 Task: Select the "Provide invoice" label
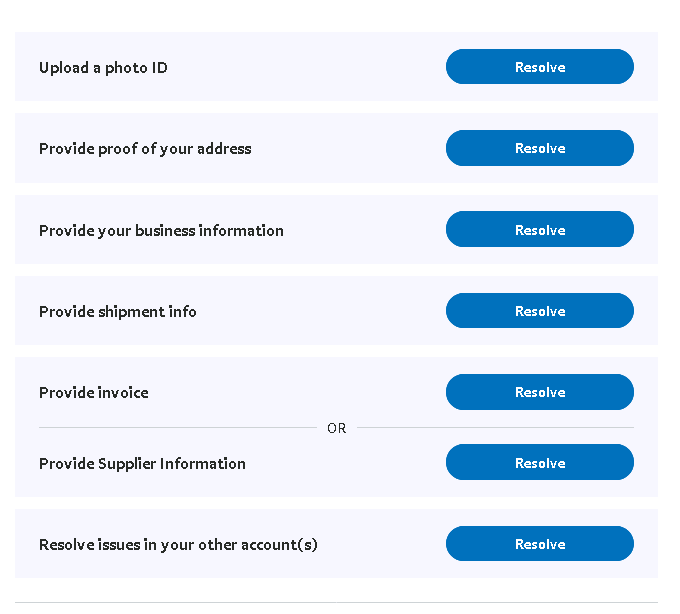[x=93, y=393]
